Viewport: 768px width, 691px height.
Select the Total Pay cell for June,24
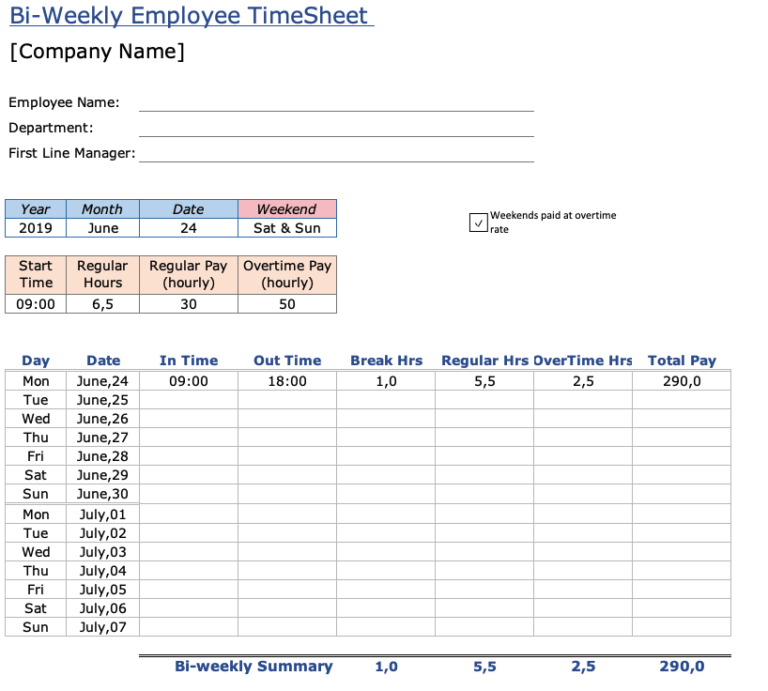(682, 381)
